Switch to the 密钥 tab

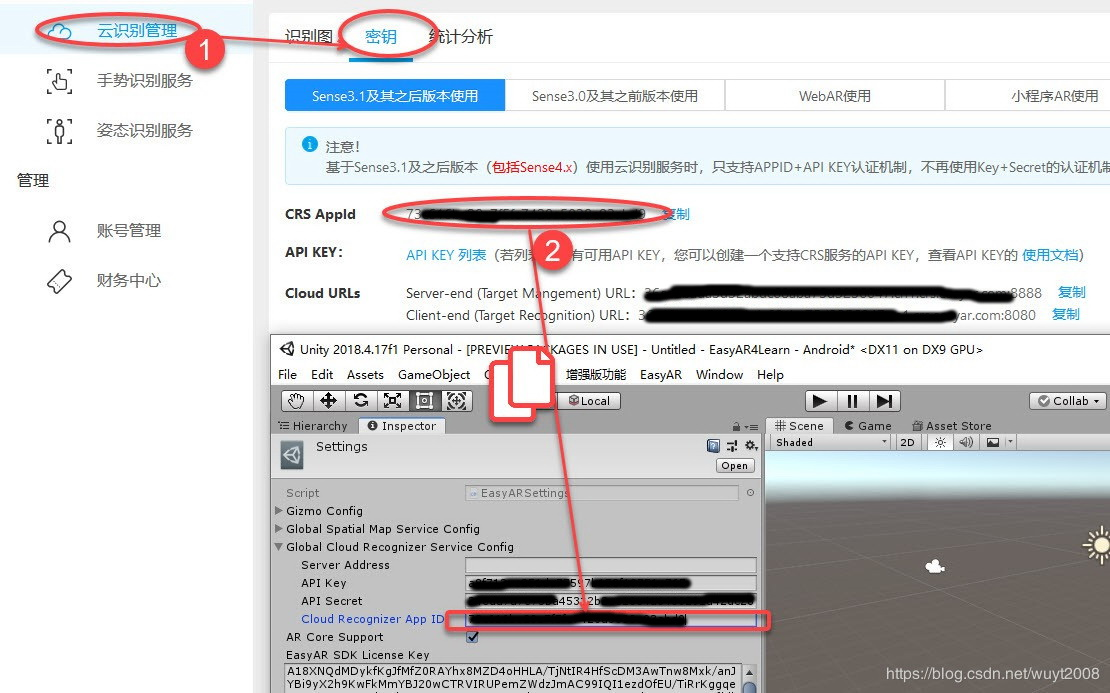point(381,36)
